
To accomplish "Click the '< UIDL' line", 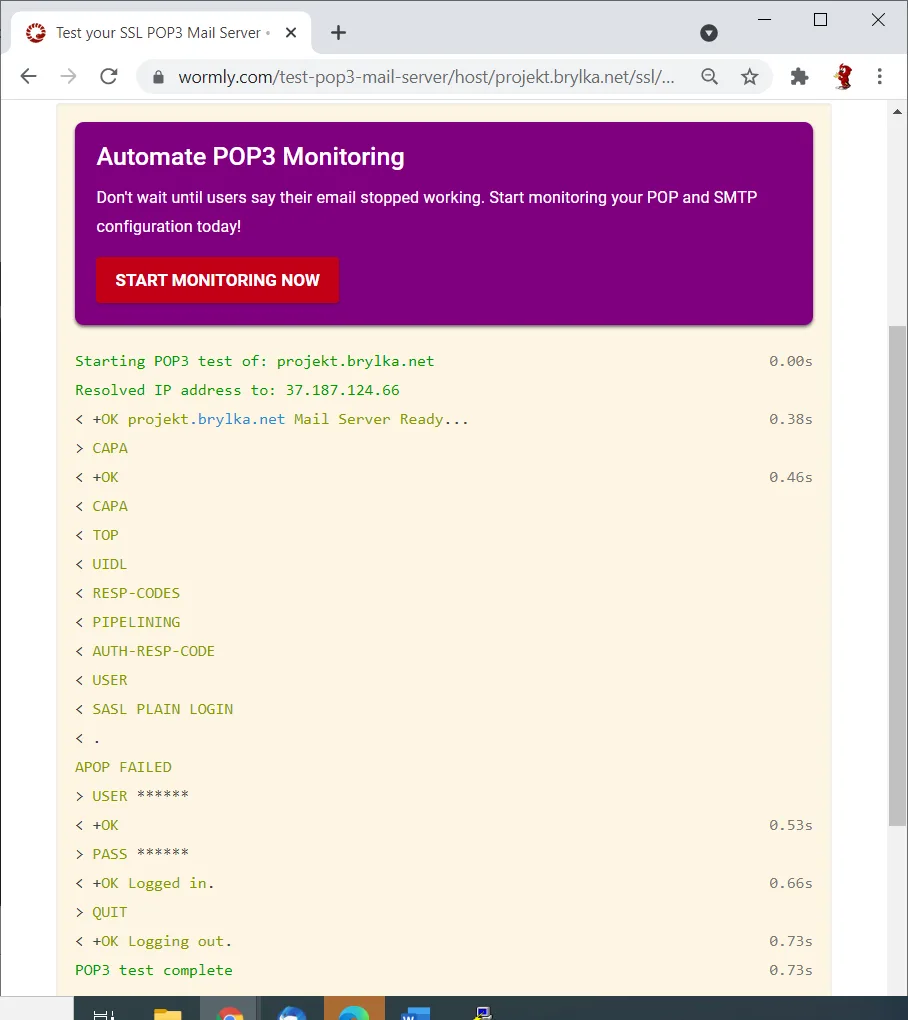I will [x=101, y=565].
